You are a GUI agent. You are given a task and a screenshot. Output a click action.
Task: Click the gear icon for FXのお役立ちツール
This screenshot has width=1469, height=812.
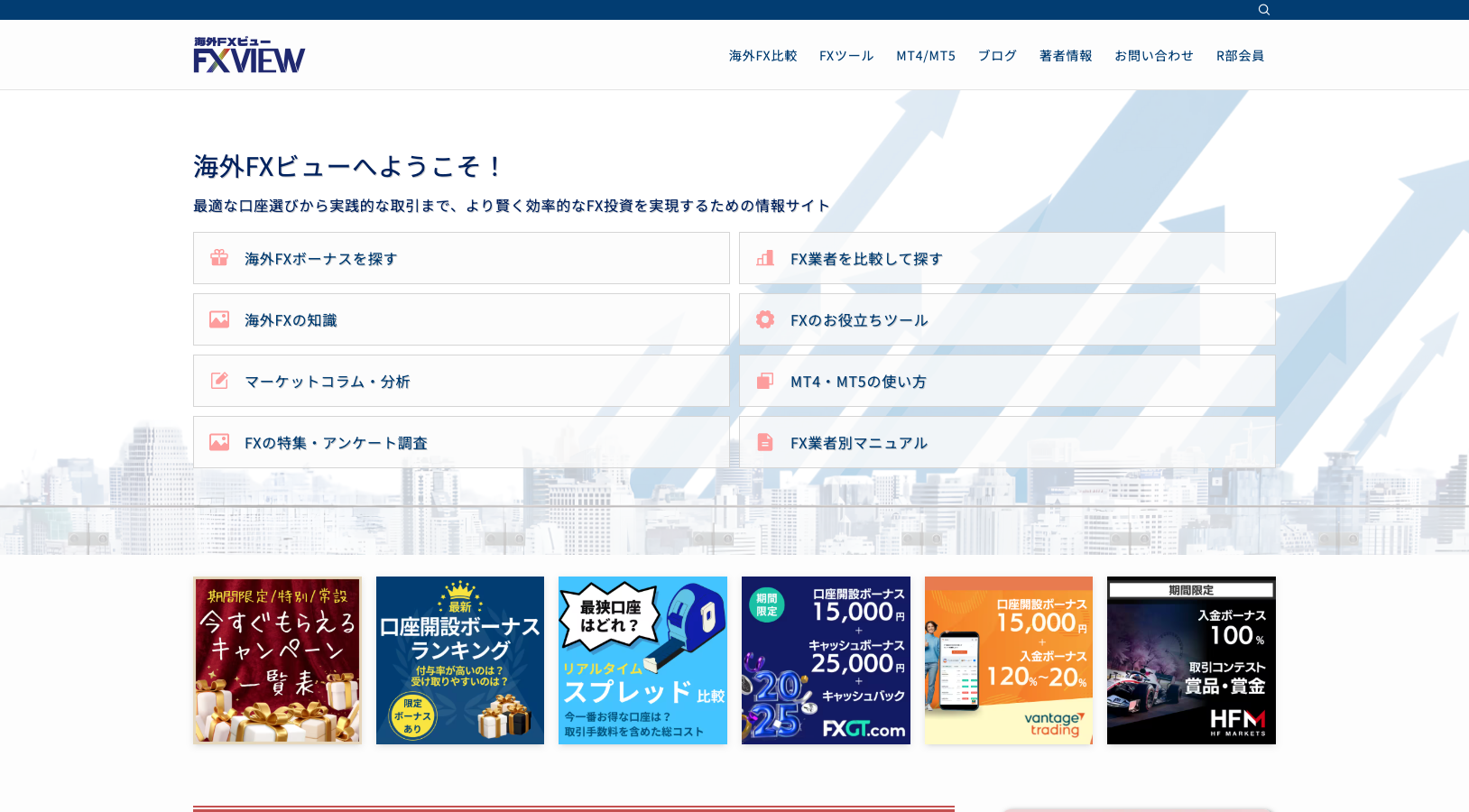[x=765, y=319]
